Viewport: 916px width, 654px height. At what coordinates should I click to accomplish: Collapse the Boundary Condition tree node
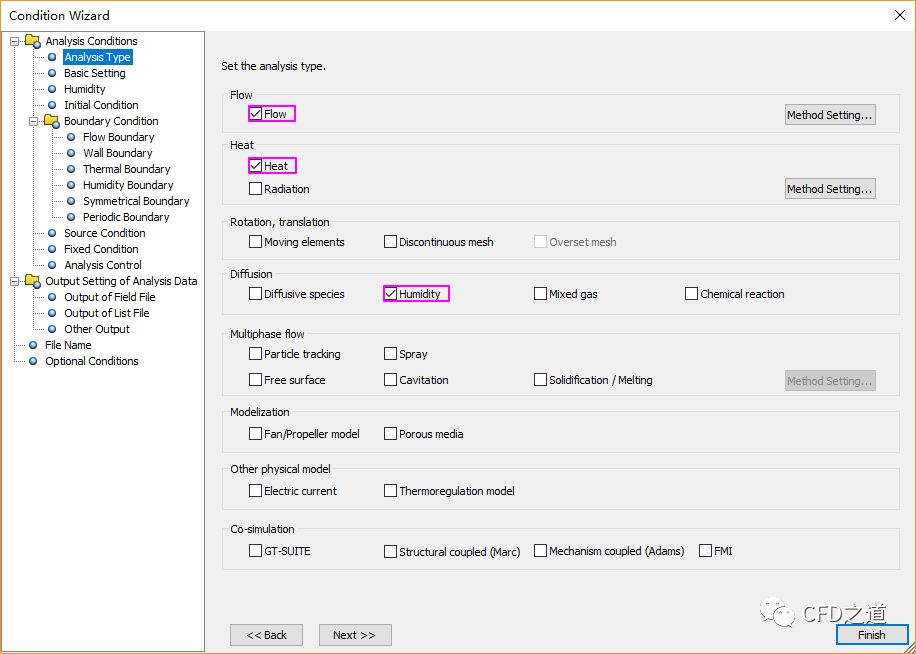(34, 121)
